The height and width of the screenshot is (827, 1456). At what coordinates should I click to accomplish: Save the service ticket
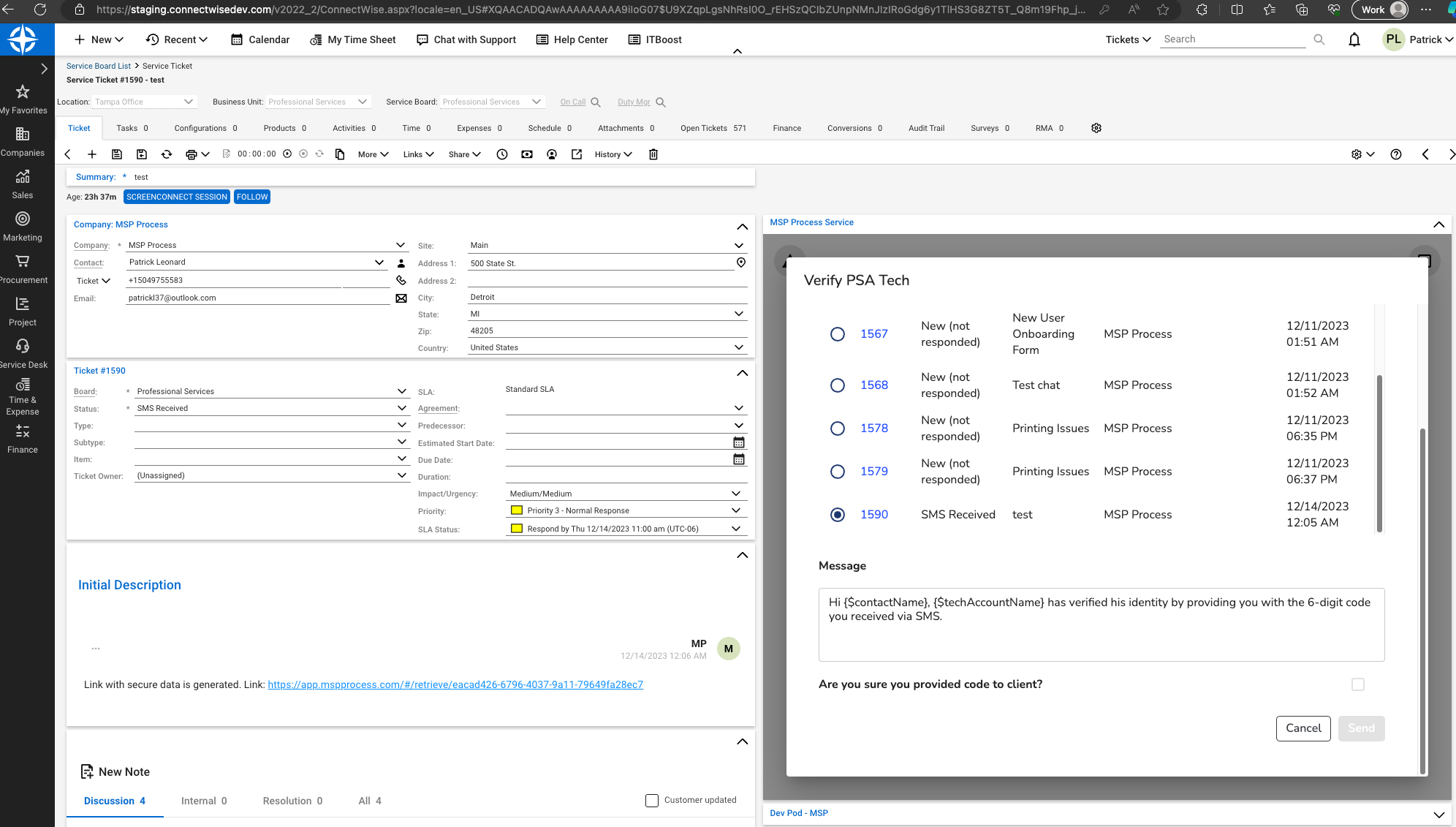(x=117, y=154)
